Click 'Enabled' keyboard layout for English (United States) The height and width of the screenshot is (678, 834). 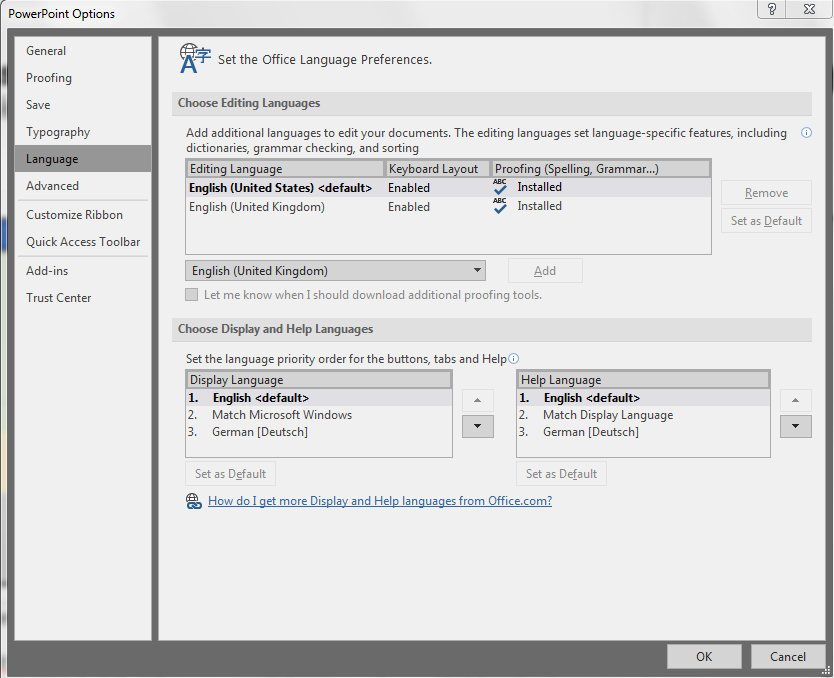(408, 188)
